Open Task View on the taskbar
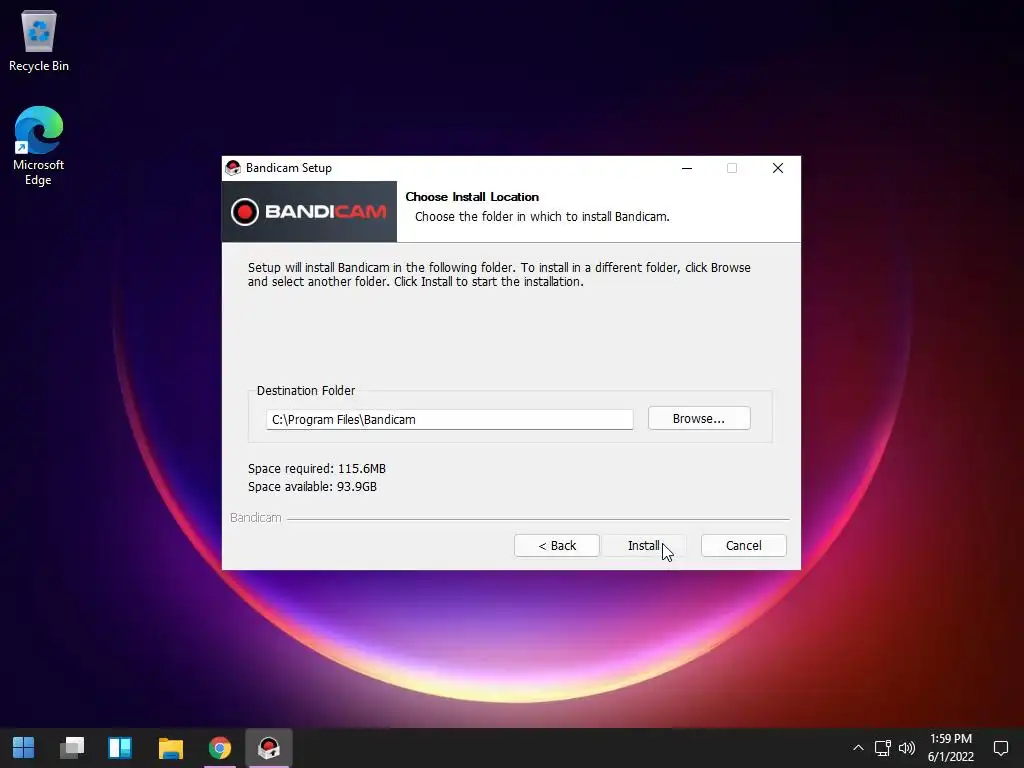1024x768 pixels. [x=72, y=748]
